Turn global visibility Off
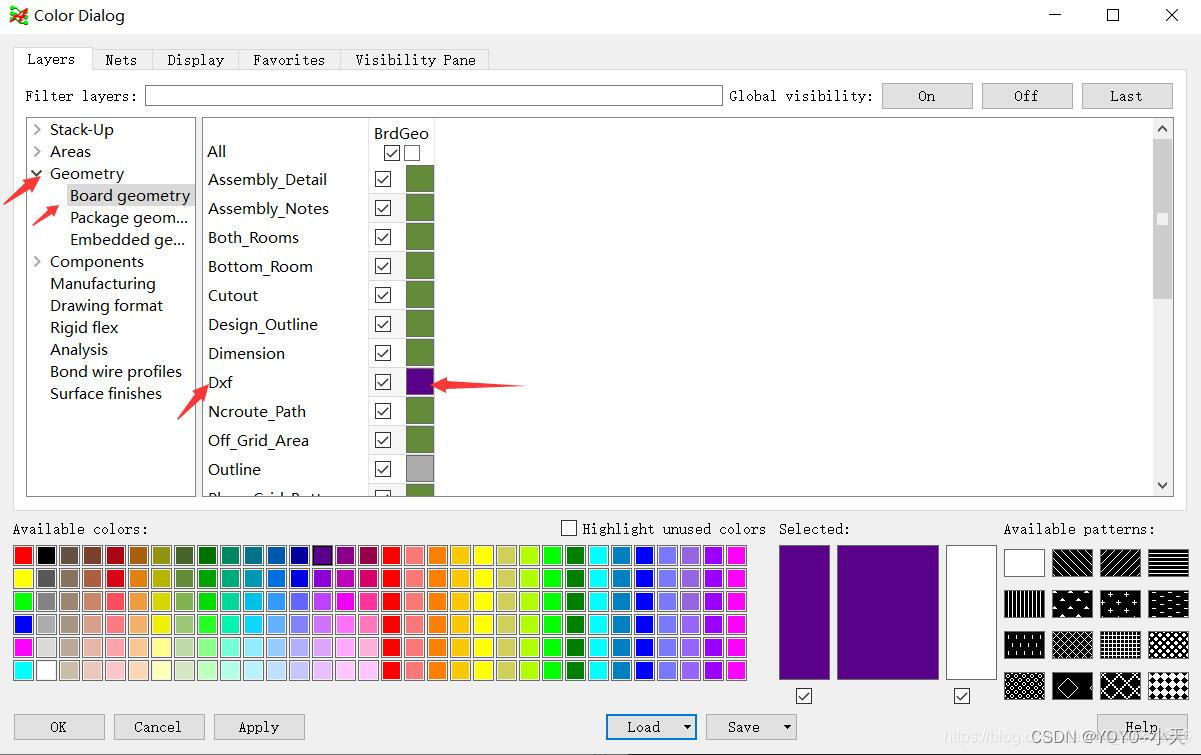Viewport: 1201px width, 755px height. 1026,96
